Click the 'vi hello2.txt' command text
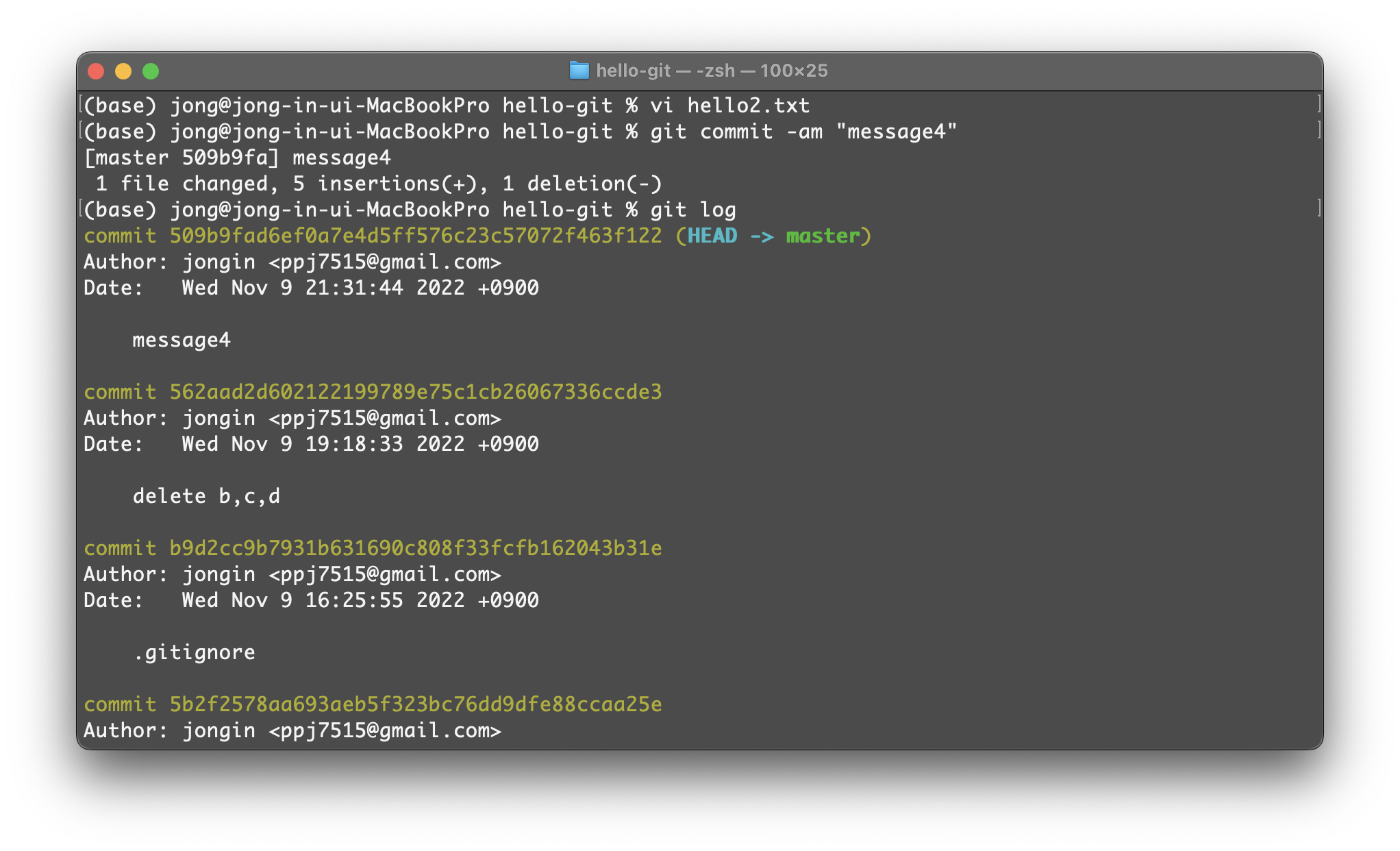The width and height of the screenshot is (1400, 851). pyautogui.click(x=729, y=106)
